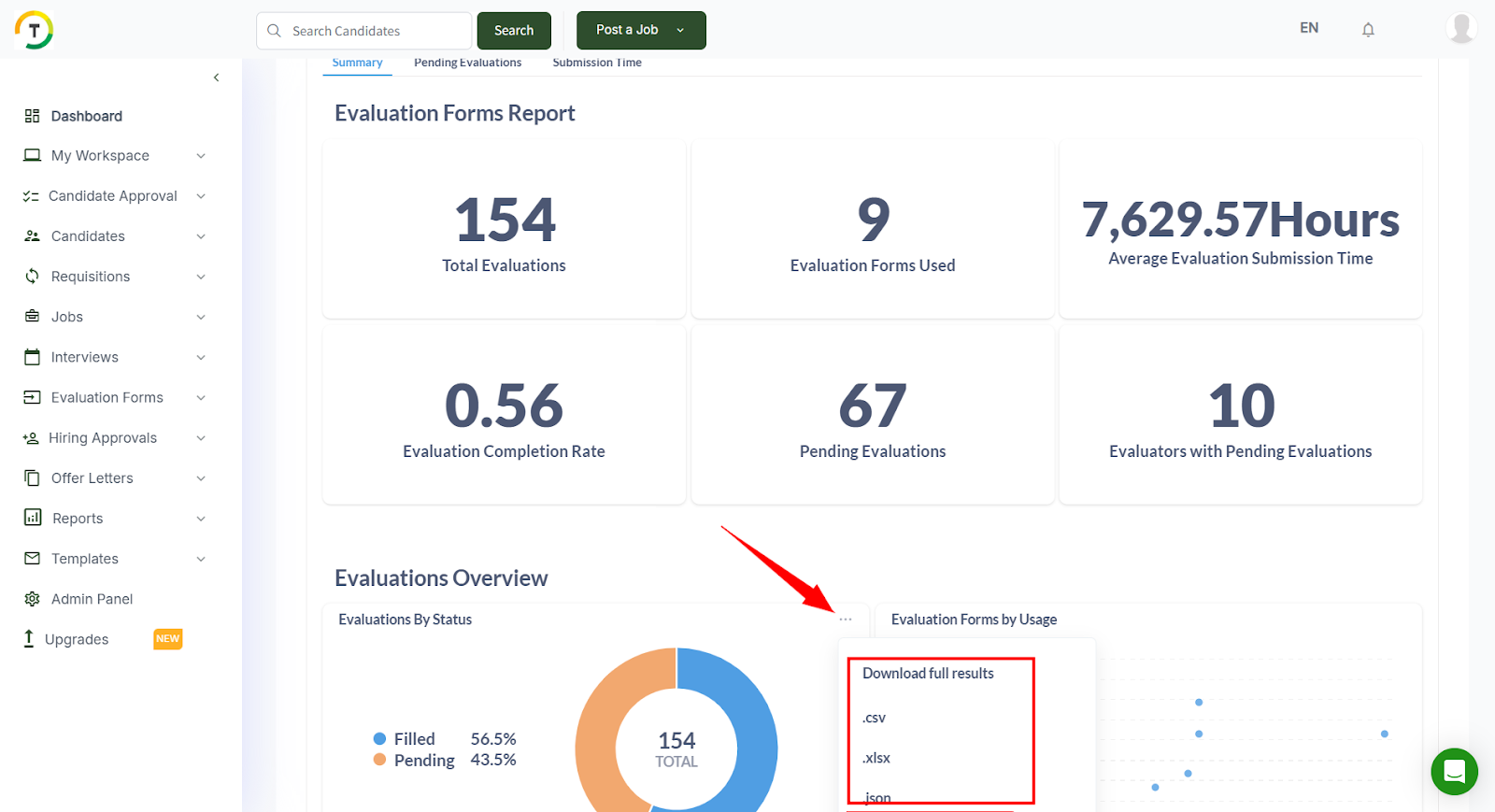Image resolution: width=1495 pixels, height=812 pixels.
Task: Expand the My Workspace menu chevron
Action: (x=201, y=156)
